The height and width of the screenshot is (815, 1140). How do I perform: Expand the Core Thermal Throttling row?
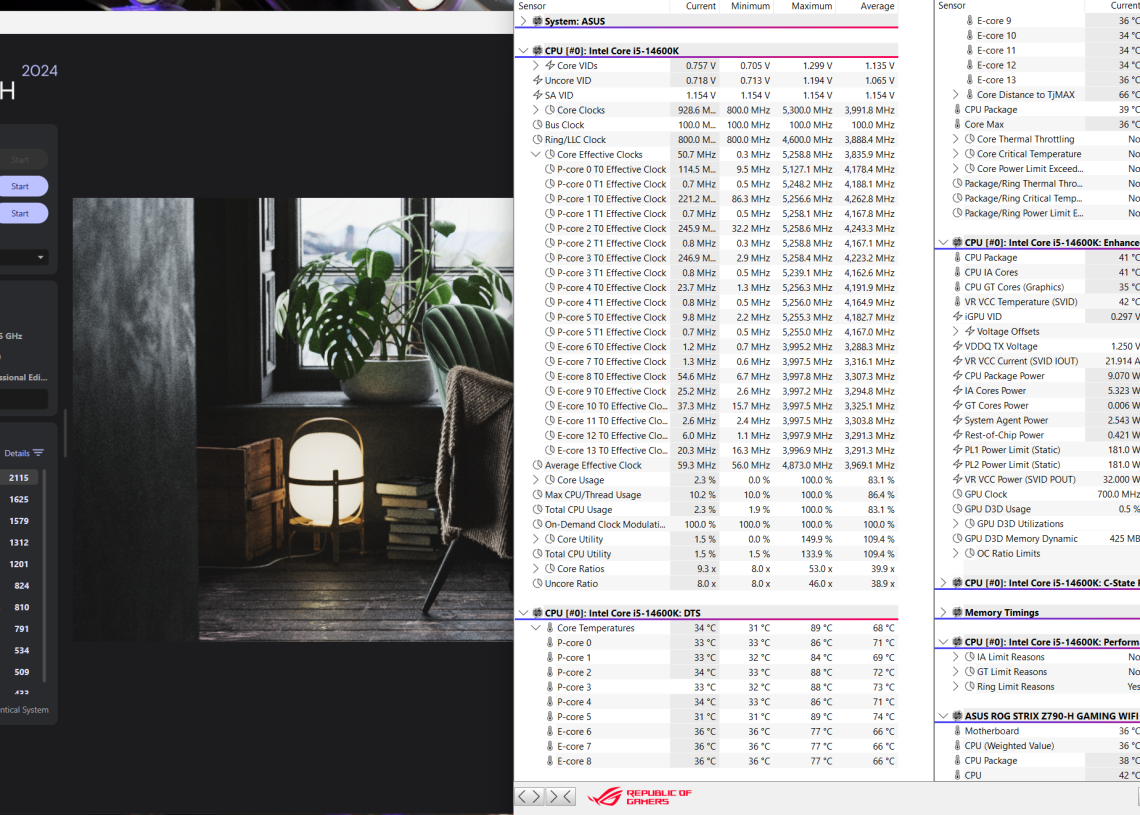tap(955, 139)
